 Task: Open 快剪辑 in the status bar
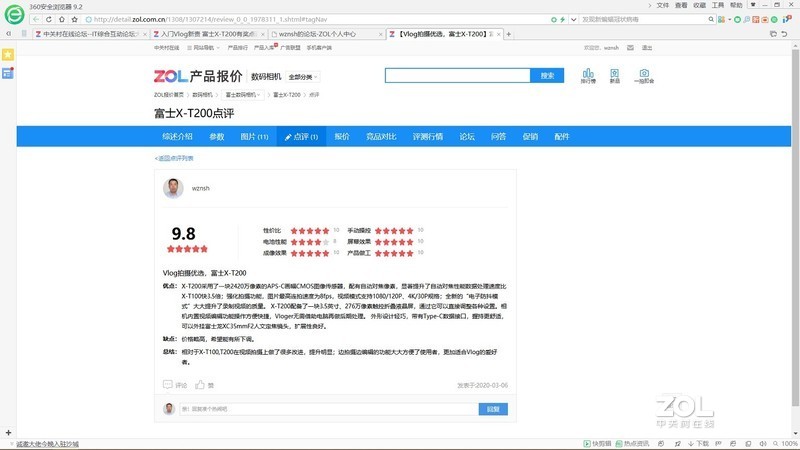coord(597,444)
